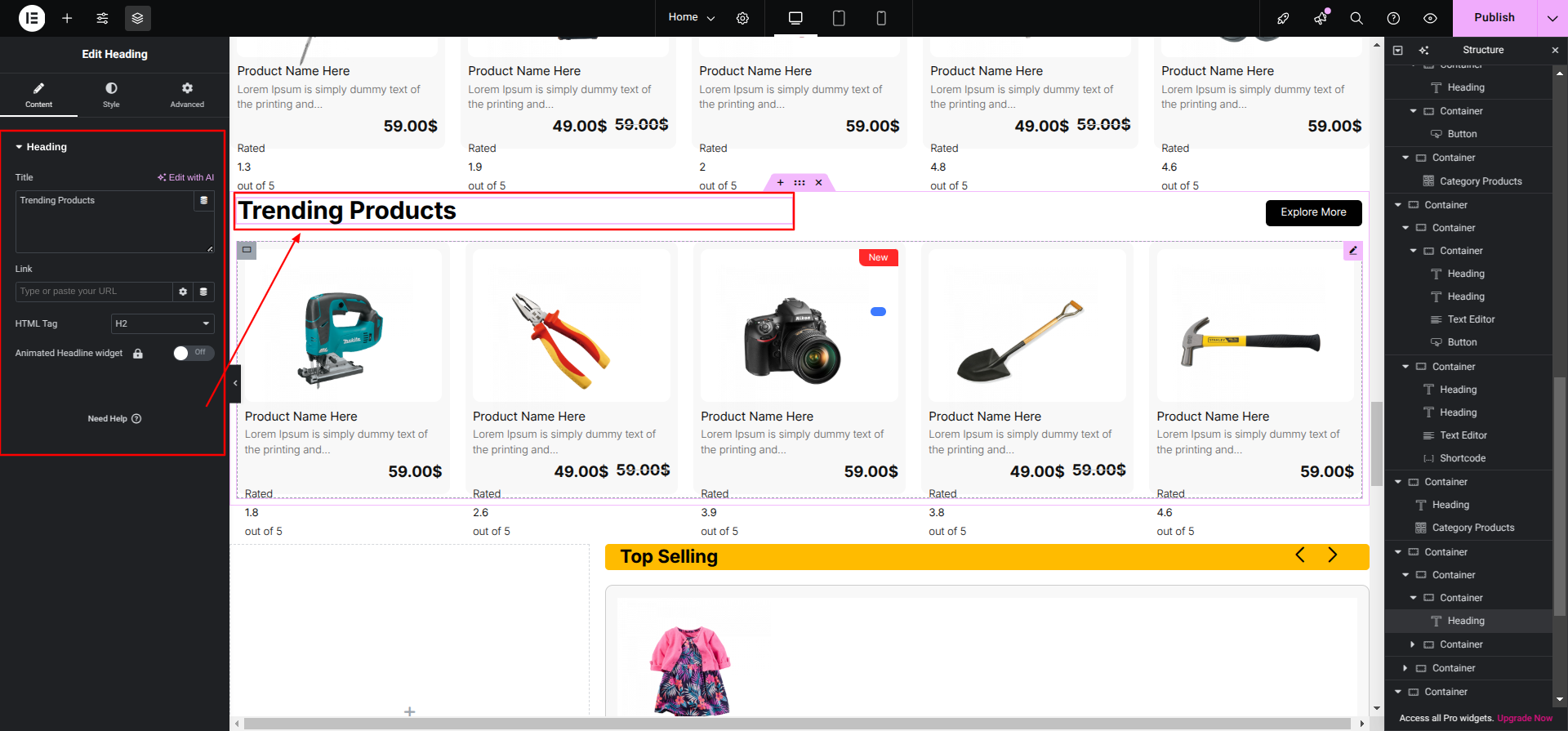Image resolution: width=1568 pixels, height=731 pixels.
Task: Click the pencil edit widget icon
Action: click(x=1352, y=251)
